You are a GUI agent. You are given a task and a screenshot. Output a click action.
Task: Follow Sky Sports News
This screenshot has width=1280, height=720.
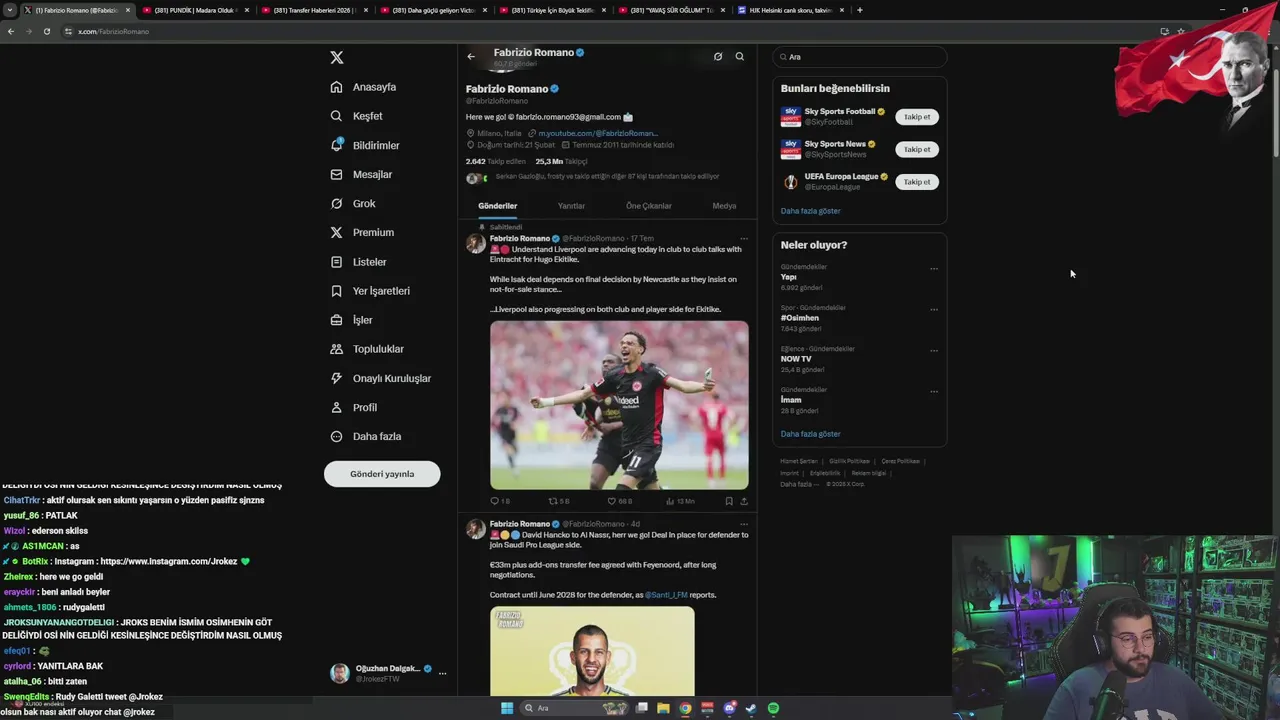click(917, 149)
